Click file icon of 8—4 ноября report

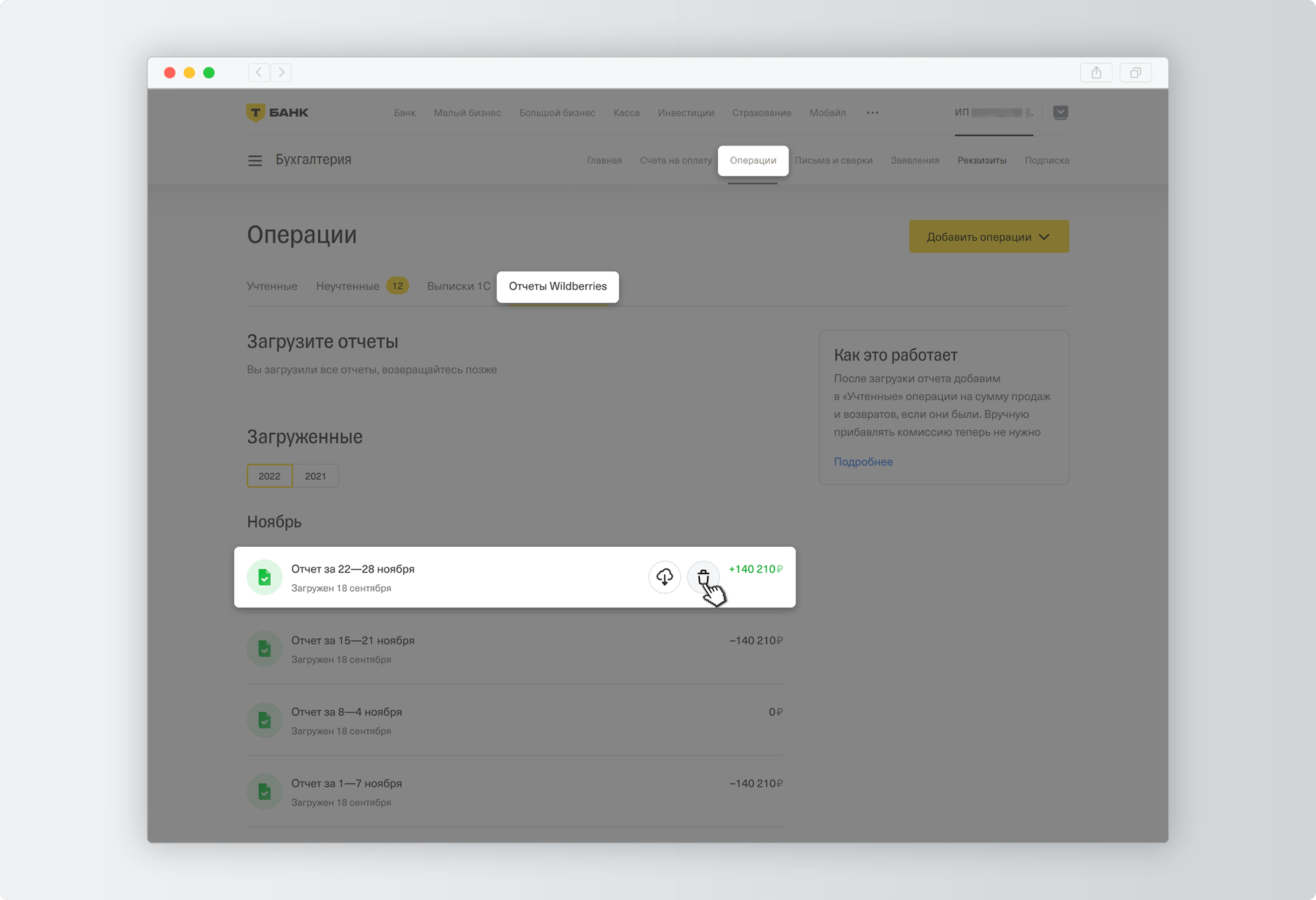point(264,720)
